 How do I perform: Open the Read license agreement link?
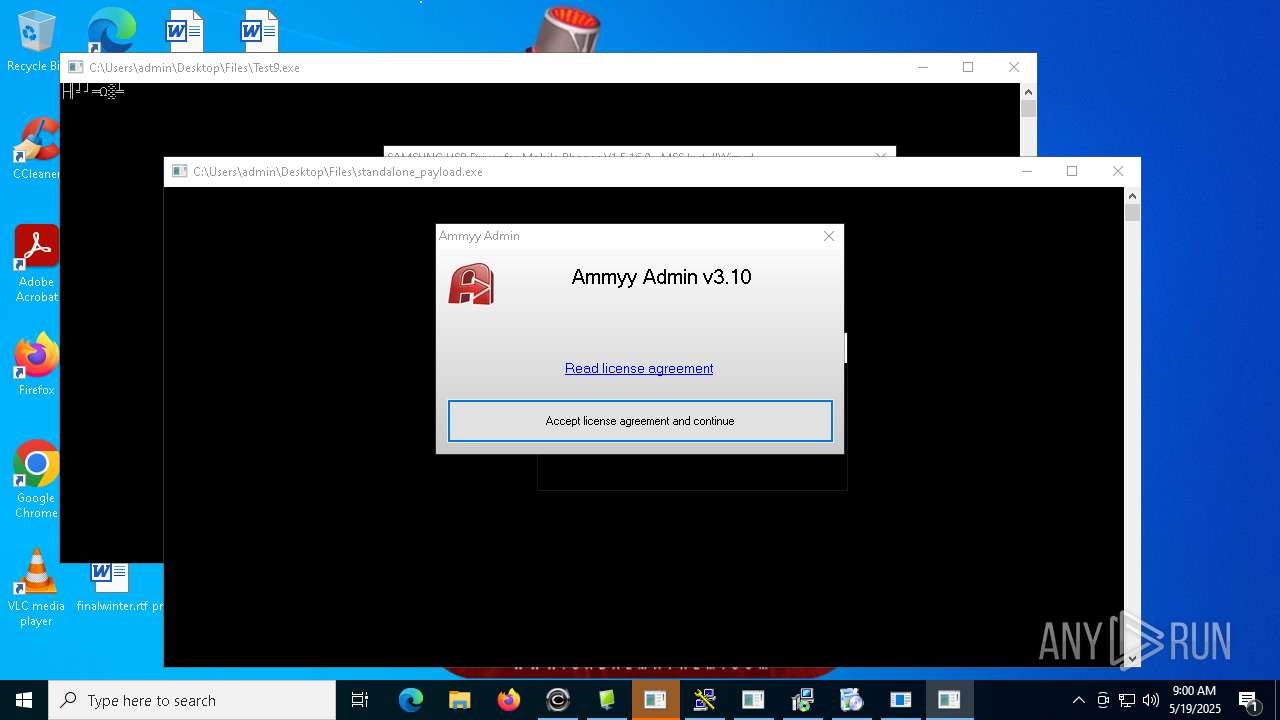639,368
